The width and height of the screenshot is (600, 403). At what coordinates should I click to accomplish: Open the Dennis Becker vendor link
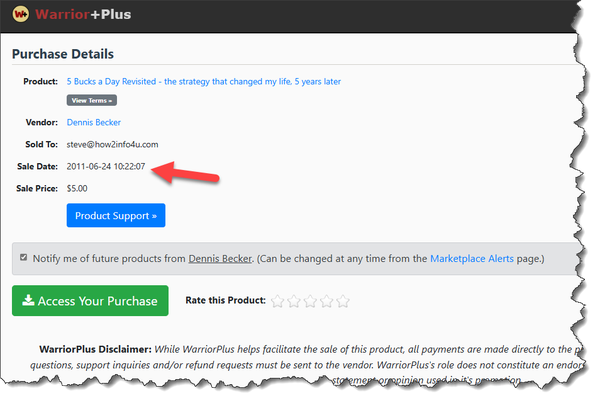point(94,122)
